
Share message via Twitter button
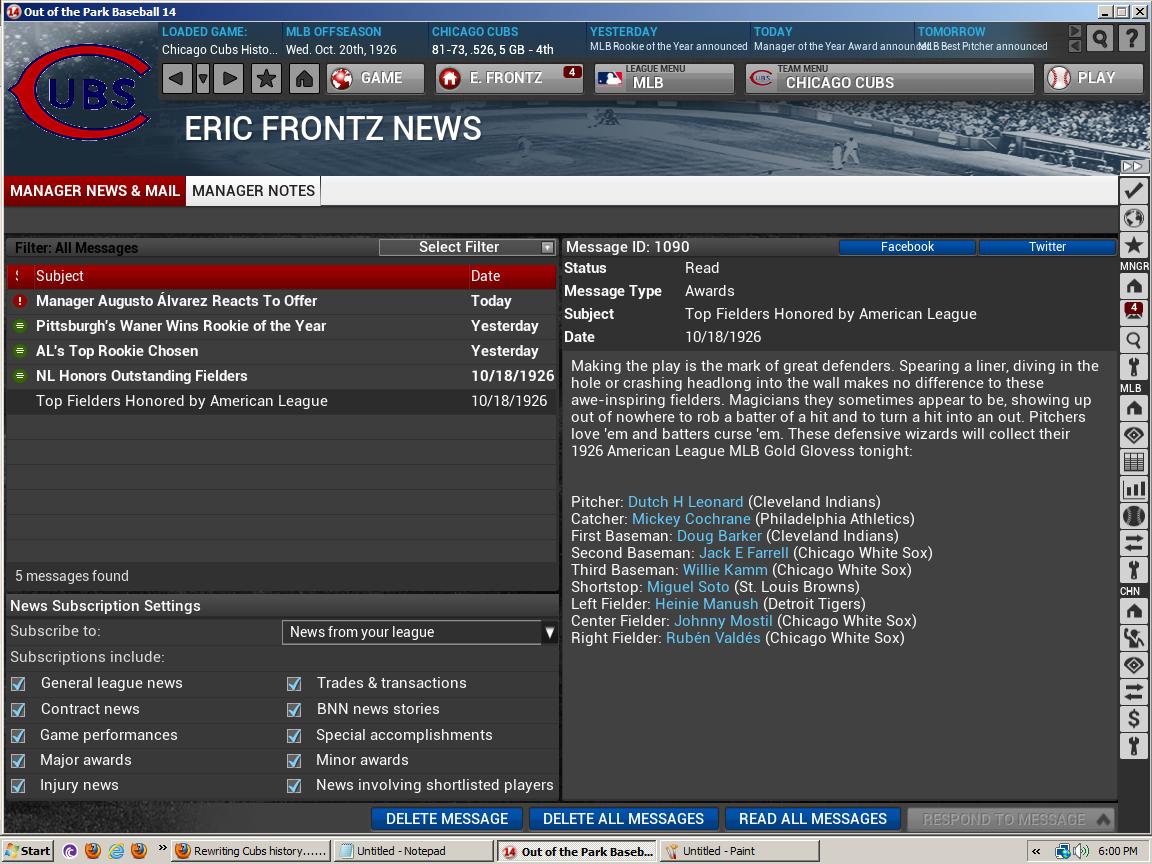tap(1047, 247)
